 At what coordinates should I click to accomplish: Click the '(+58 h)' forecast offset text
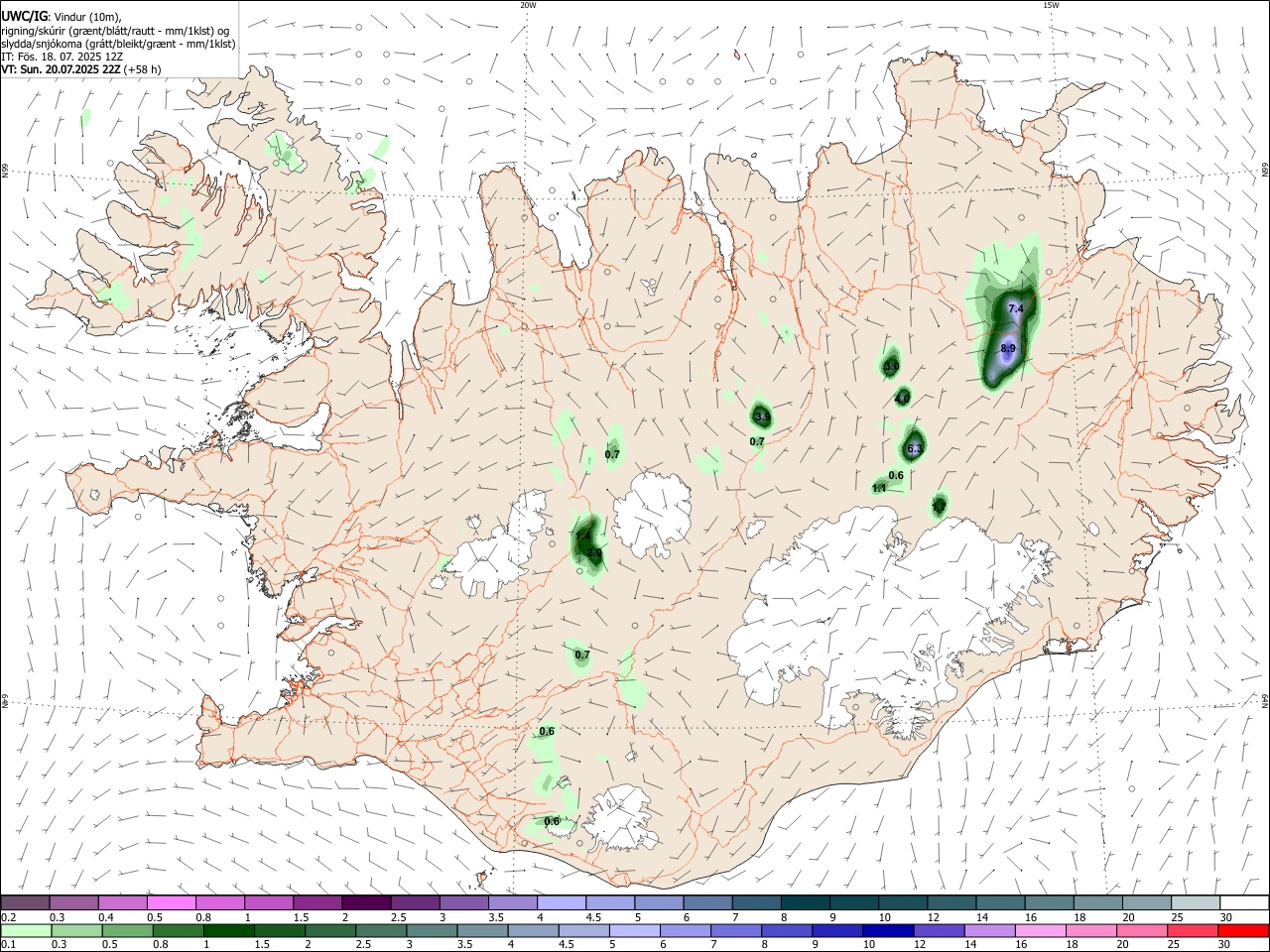point(143,69)
